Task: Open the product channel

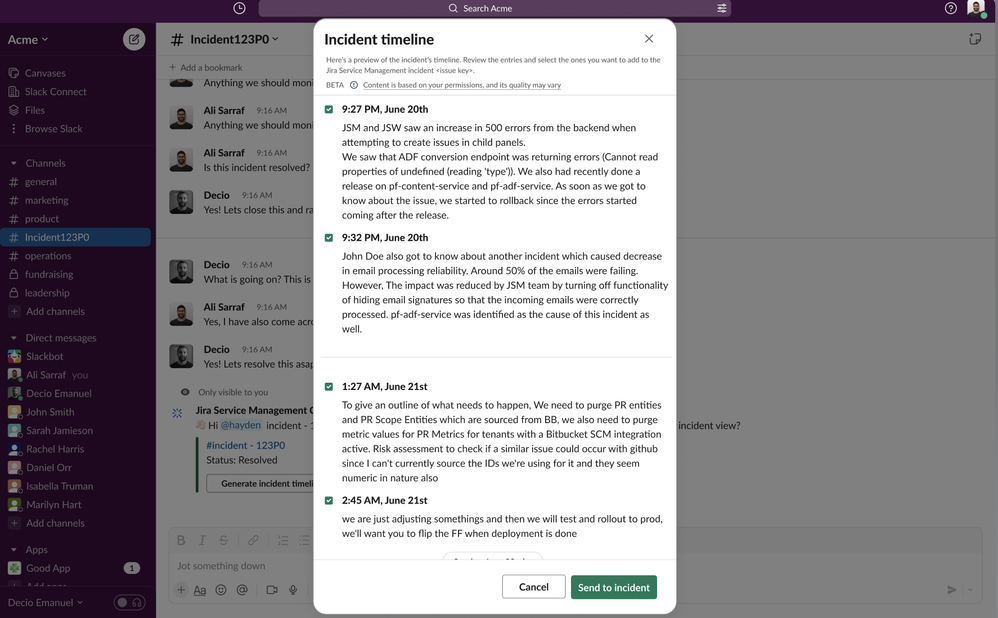Action: pyautogui.click(x=42, y=219)
